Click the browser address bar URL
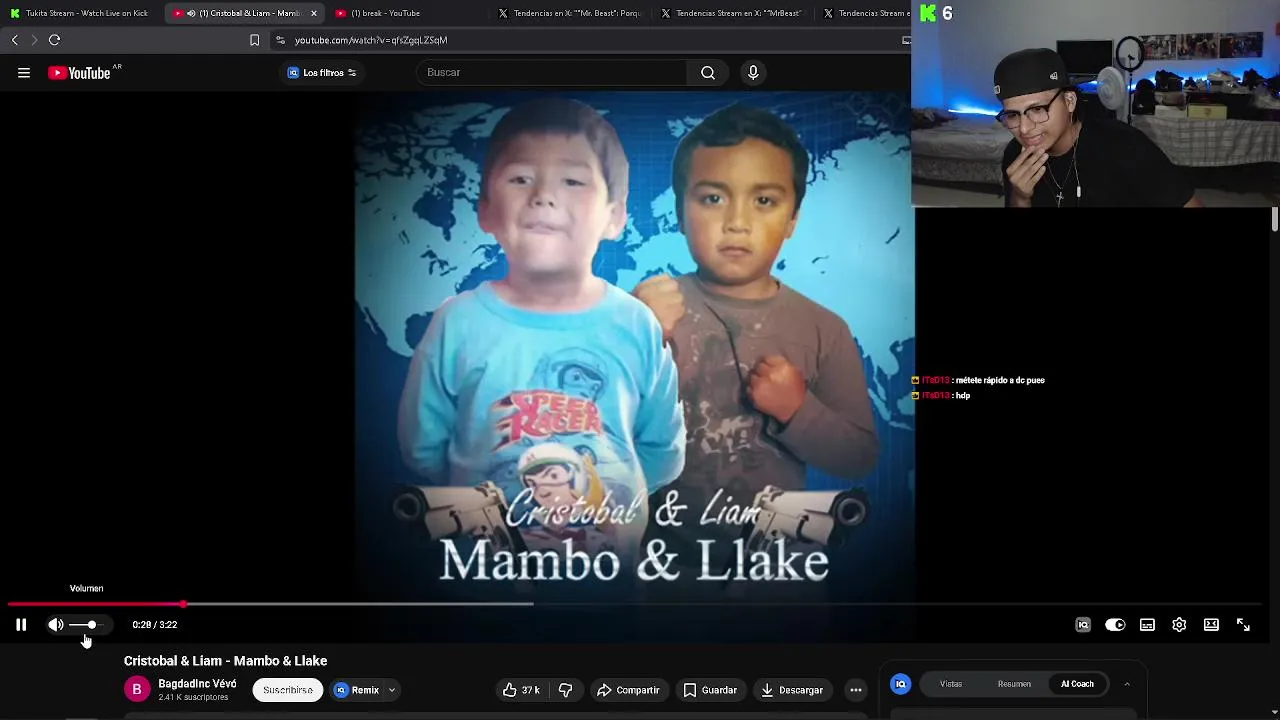Image resolution: width=1280 pixels, height=720 pixels. [x=371, y=40]
